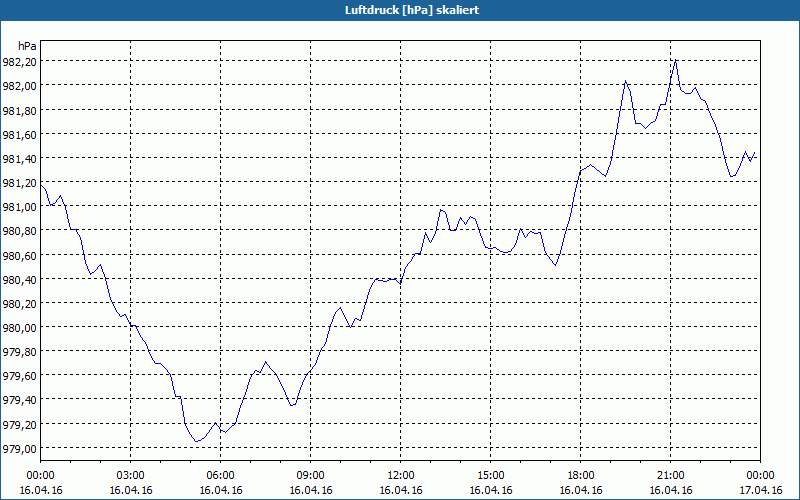Select the 979,60 y-axis value

point(20,376)
